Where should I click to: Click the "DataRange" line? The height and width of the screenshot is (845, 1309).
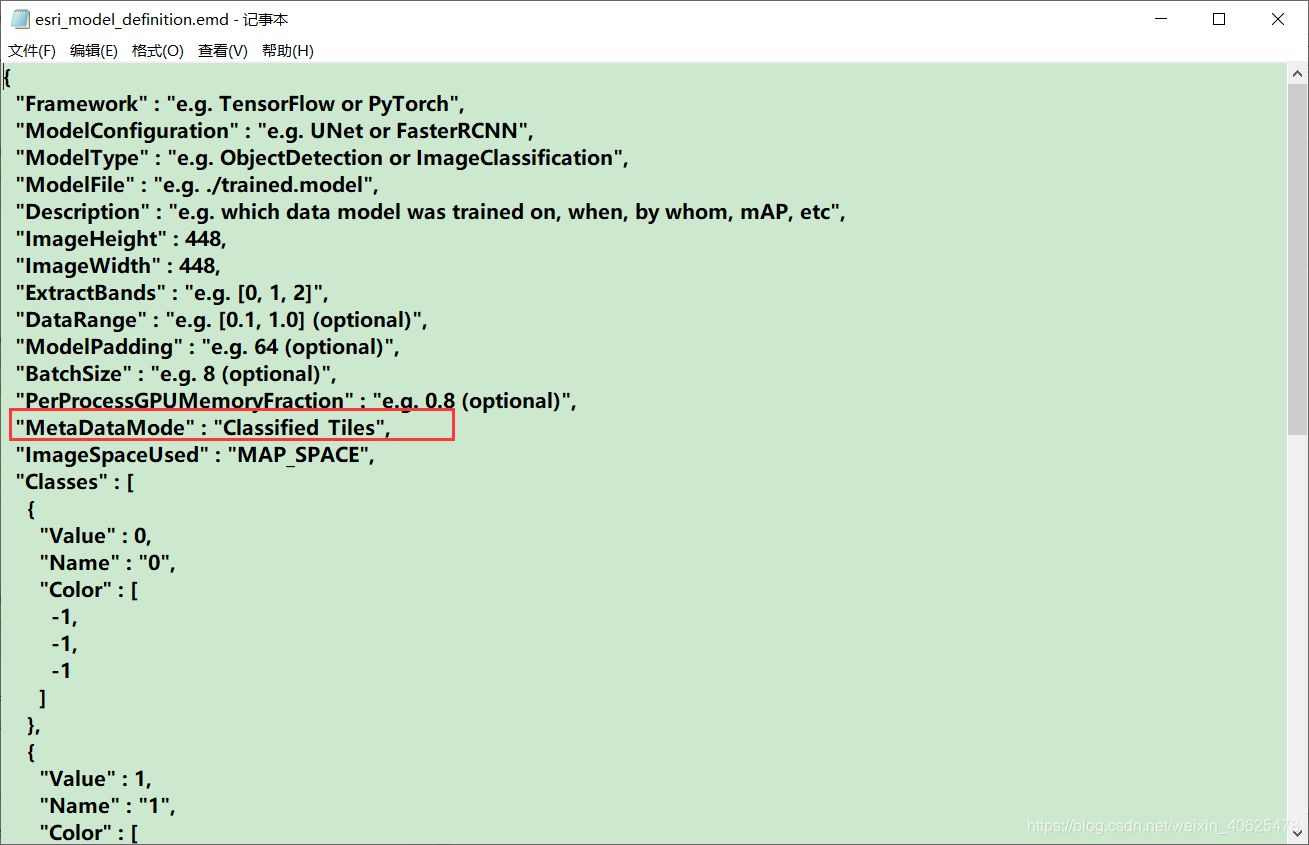point(221,320)
